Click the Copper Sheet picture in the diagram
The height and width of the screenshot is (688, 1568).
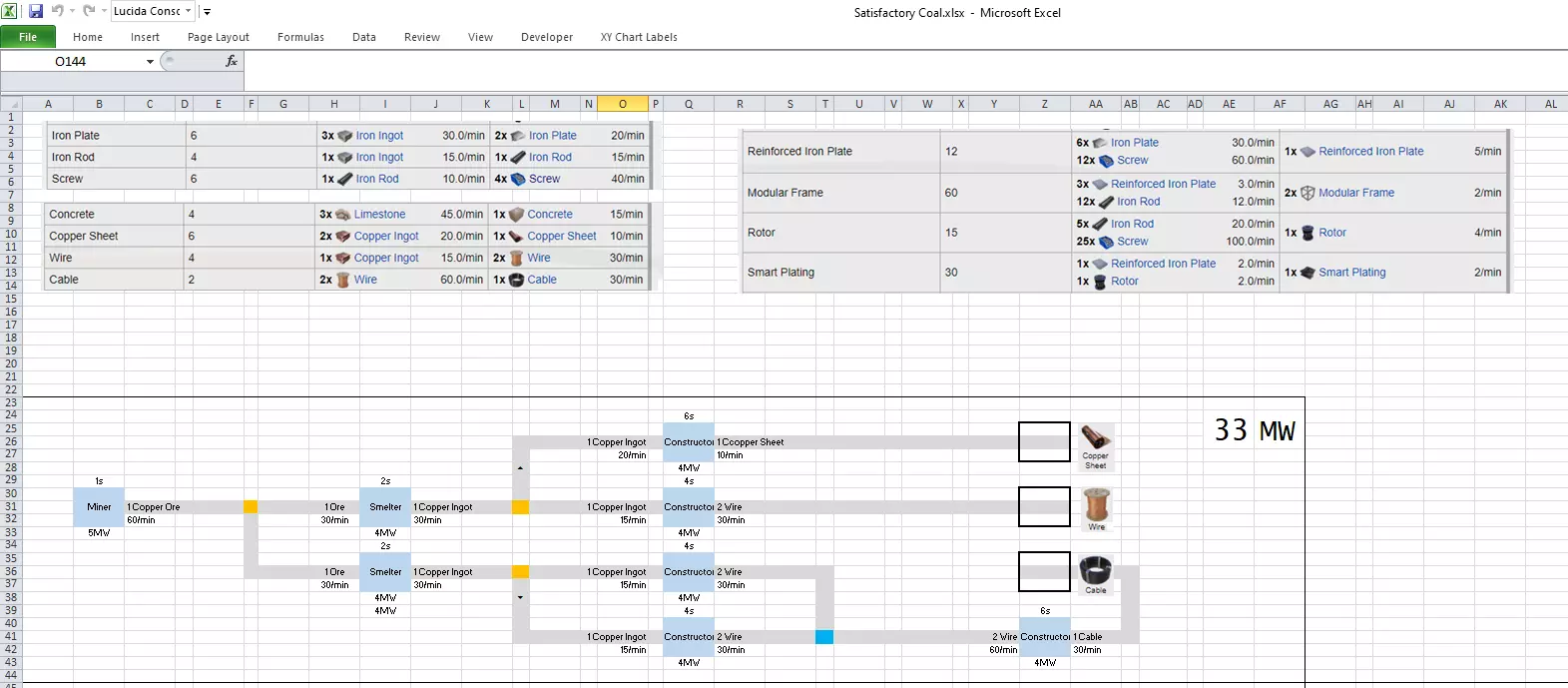pos(1096,446)
